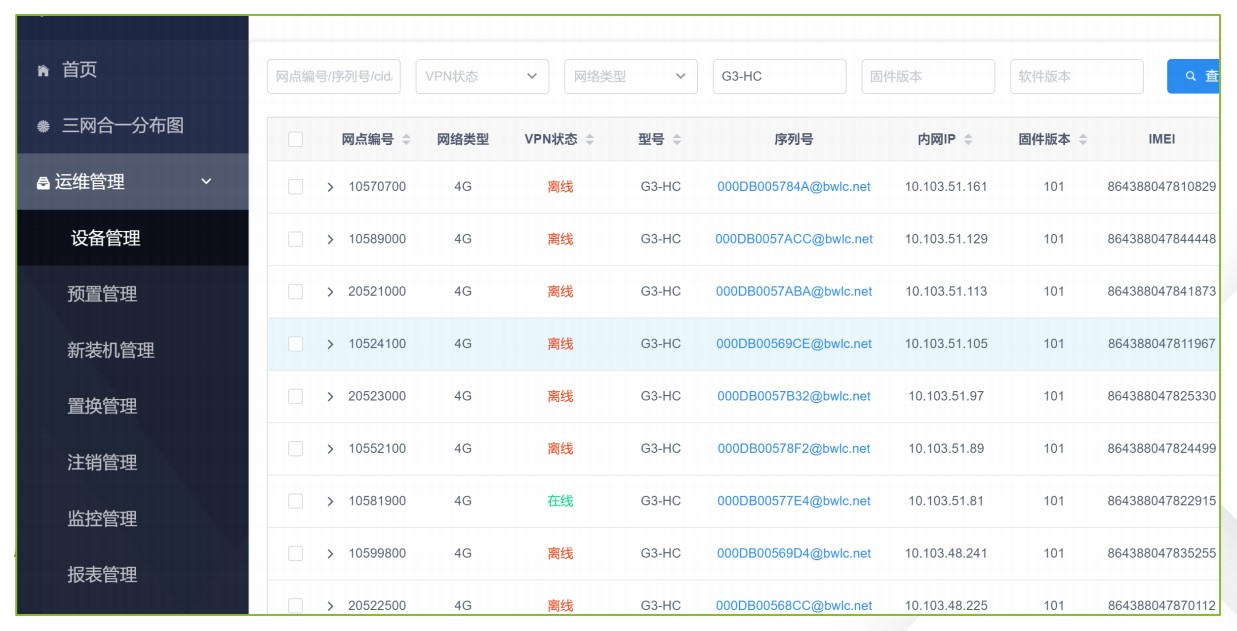
Task: Open the 首页 home icon
Action: coord(43,71)
